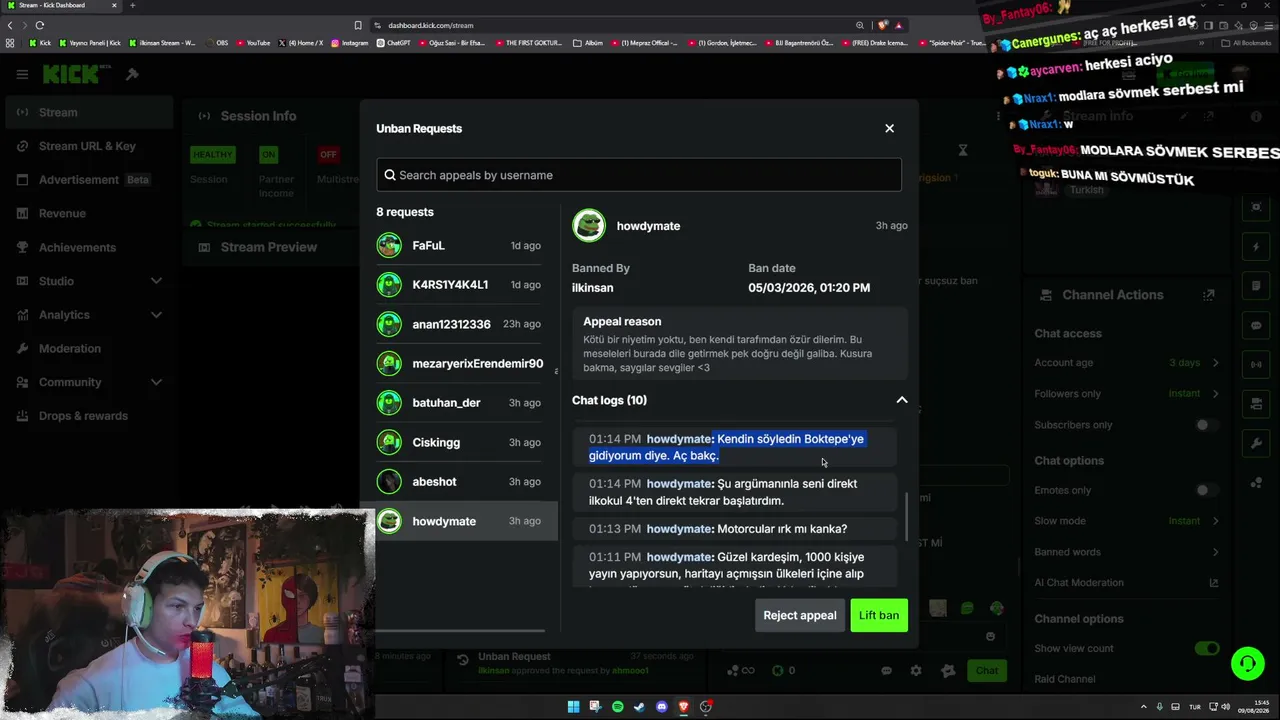Image resolution: width=1280 pixels, height=720 pixels.
Task: Expand Studio submenu chevron
Action: pos(156,281)
